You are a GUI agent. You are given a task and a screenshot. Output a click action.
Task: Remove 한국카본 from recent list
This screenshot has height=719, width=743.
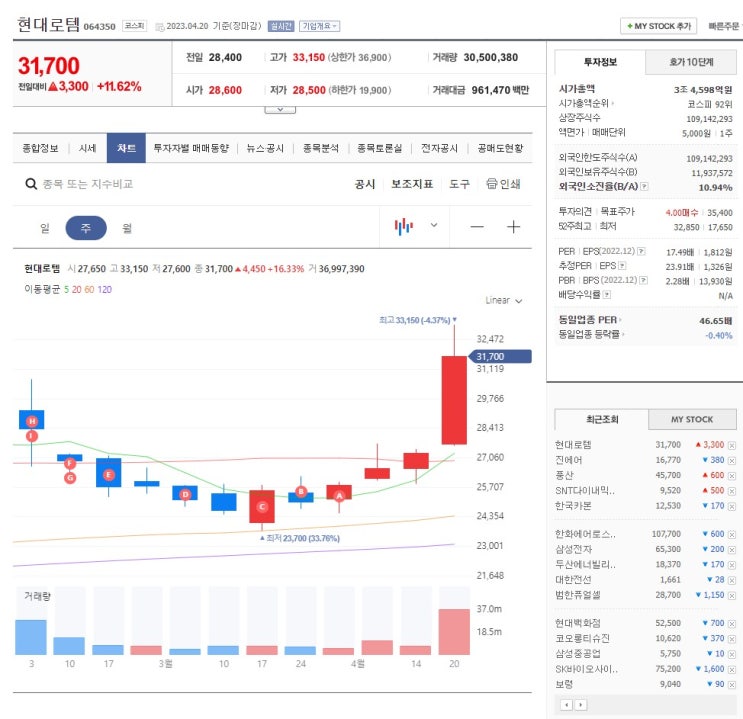coord(732,507)
